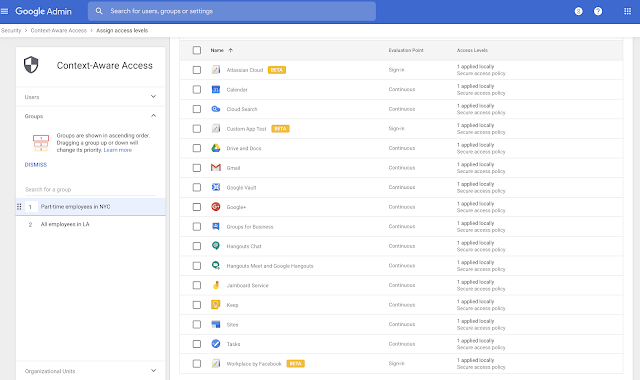
Task: Click the Sites app name
Action: pyautogui.click(x=232, y=324)
